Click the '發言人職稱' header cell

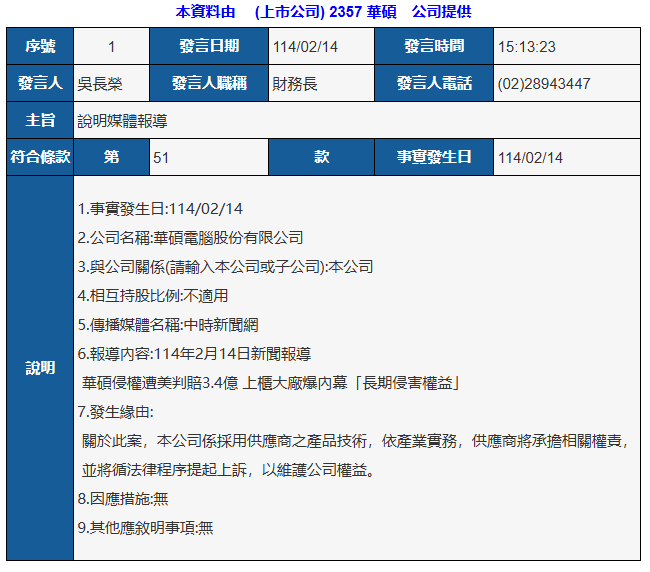[209, 83]
